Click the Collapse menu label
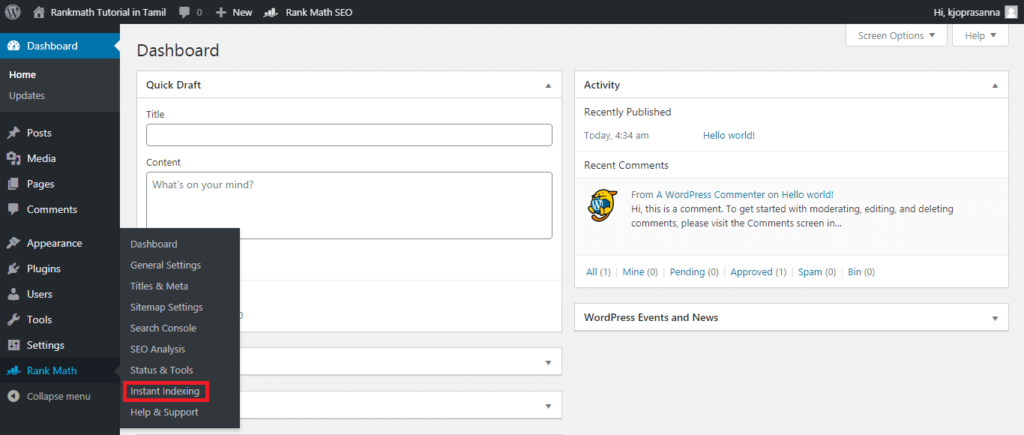The width and height of the screenshot is (1024, 435). click(59, 396)
